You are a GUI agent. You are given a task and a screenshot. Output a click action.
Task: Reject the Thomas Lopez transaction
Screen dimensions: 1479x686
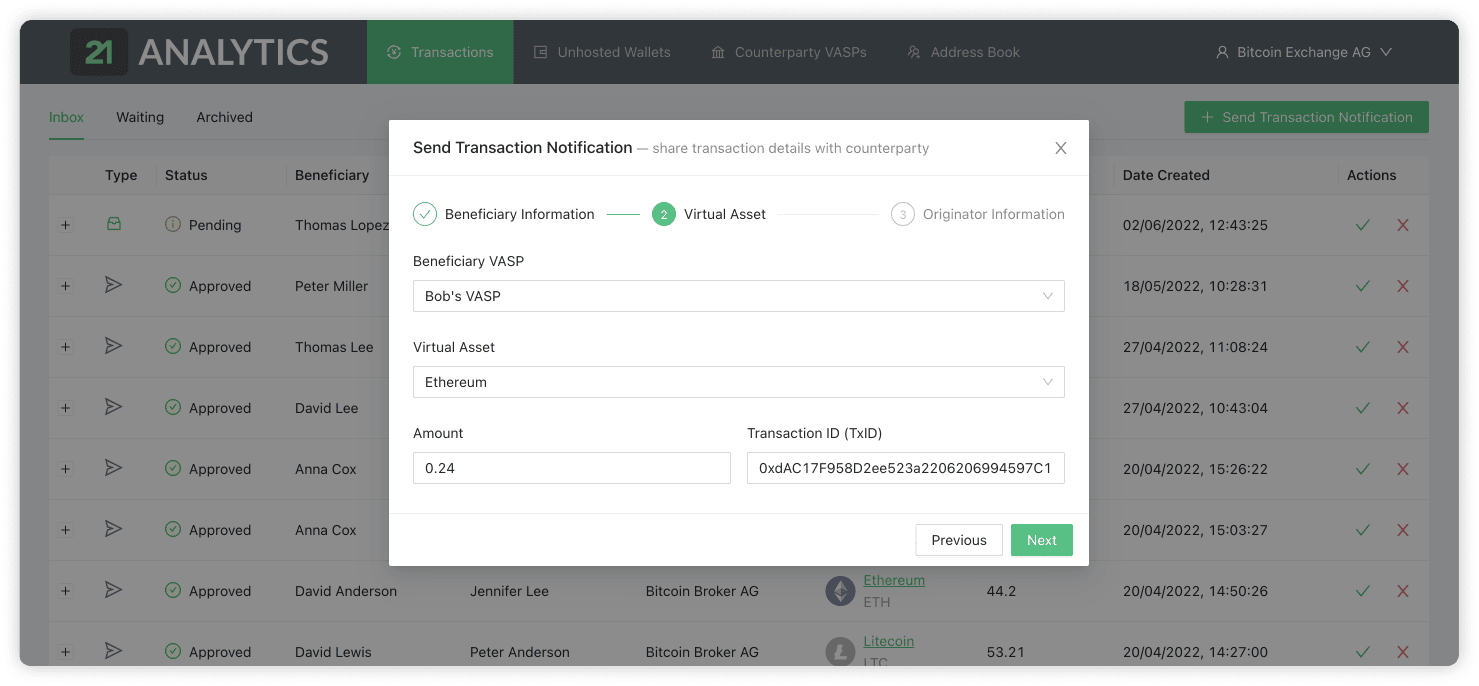[1403, 225]
